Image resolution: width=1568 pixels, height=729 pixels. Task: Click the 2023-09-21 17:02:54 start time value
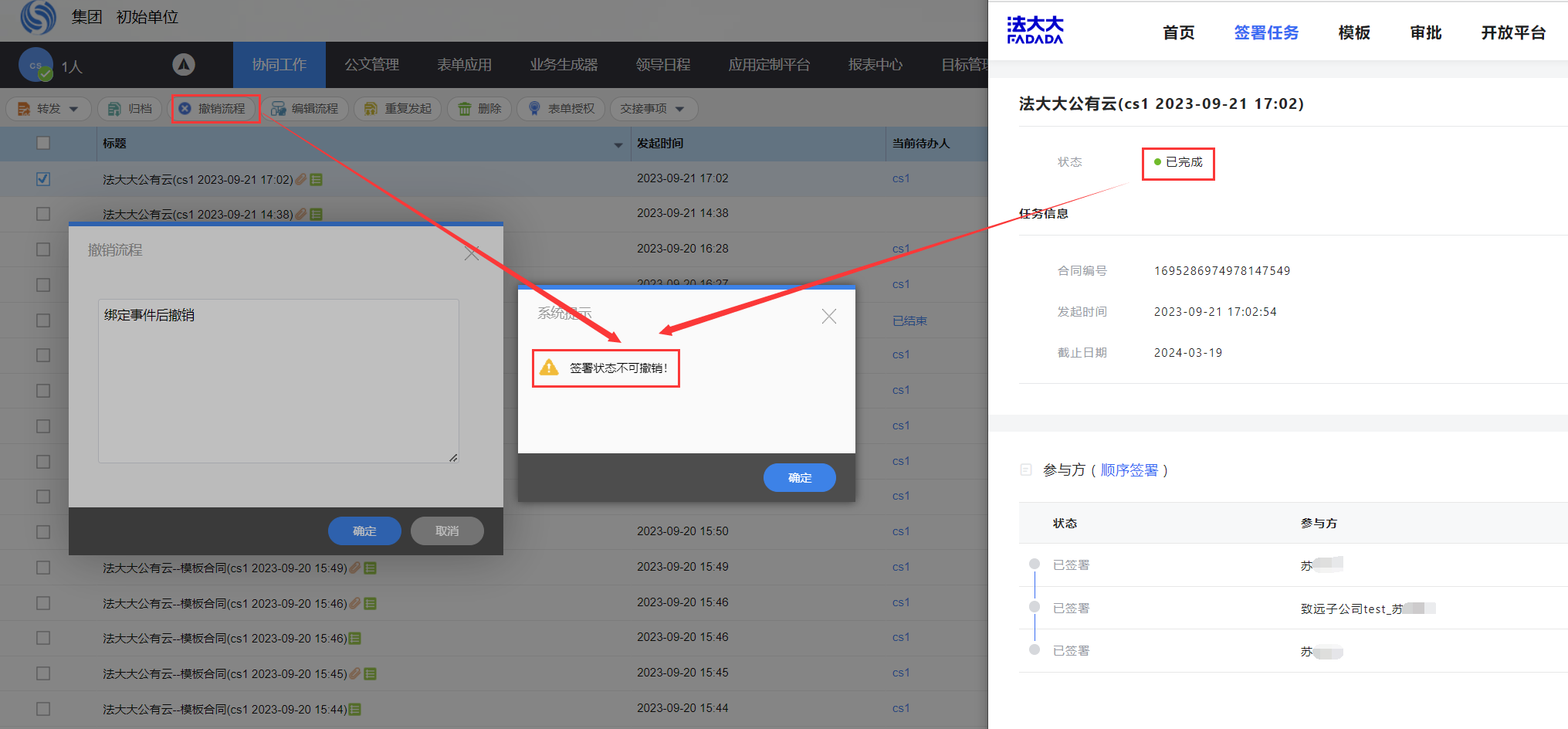(1215, 312)
